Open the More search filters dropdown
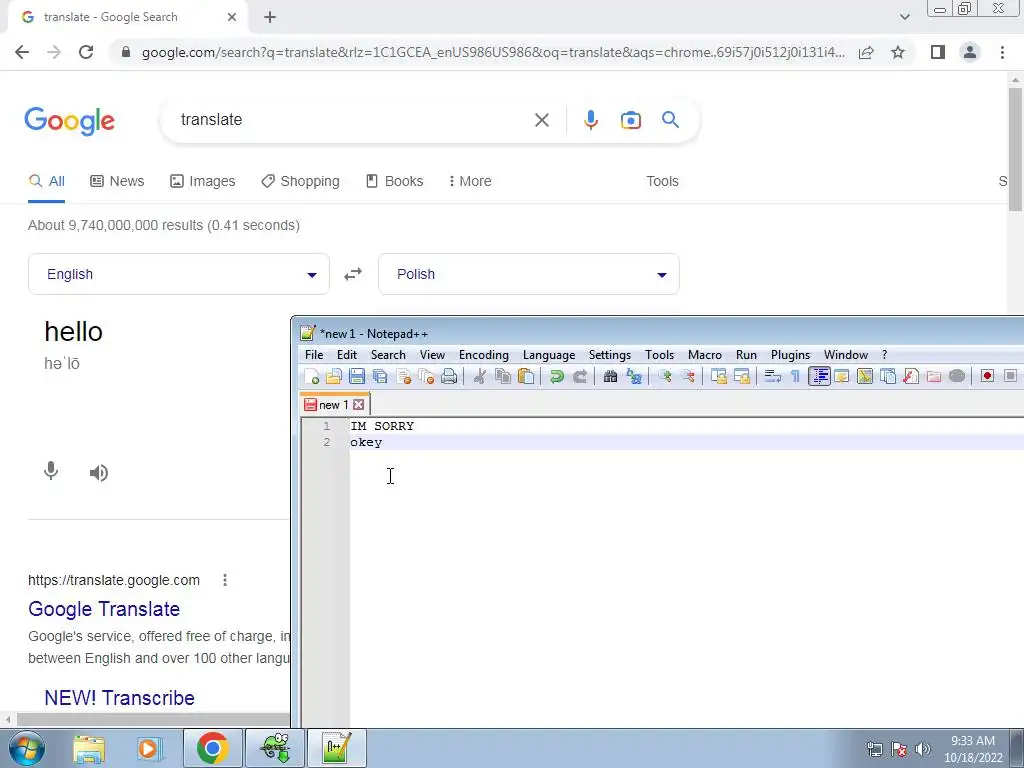This screenshot has width=1024, height=768. coord(470,181)
